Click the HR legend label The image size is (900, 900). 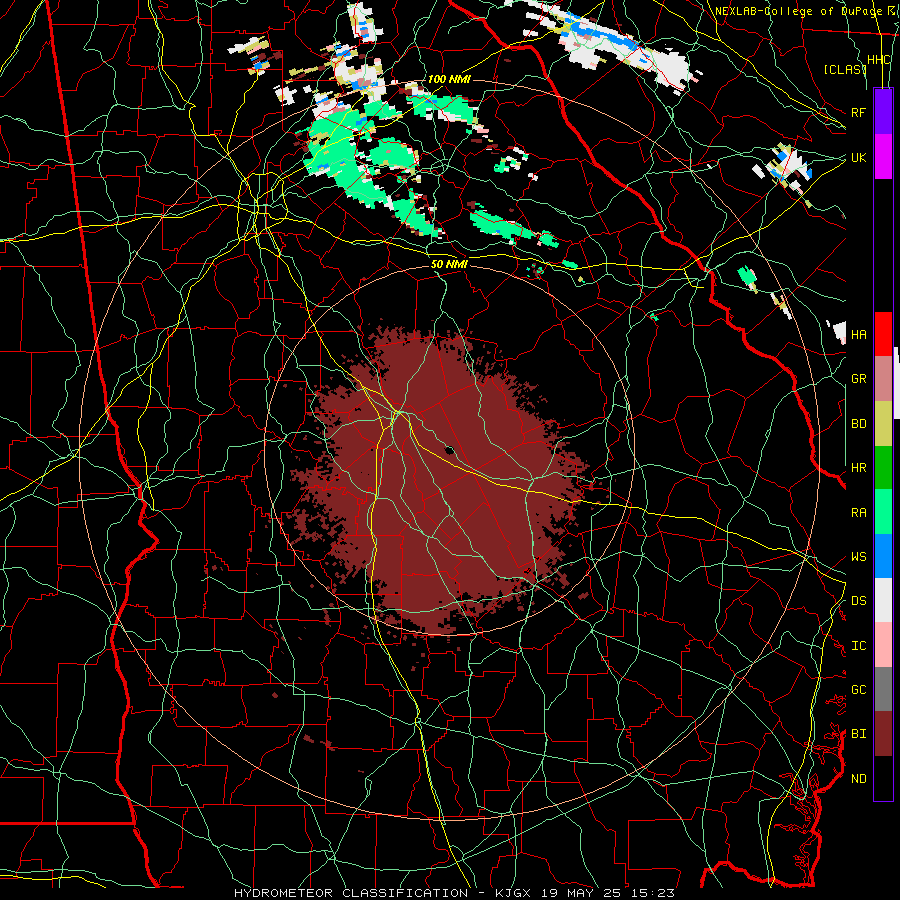(859, 468)
